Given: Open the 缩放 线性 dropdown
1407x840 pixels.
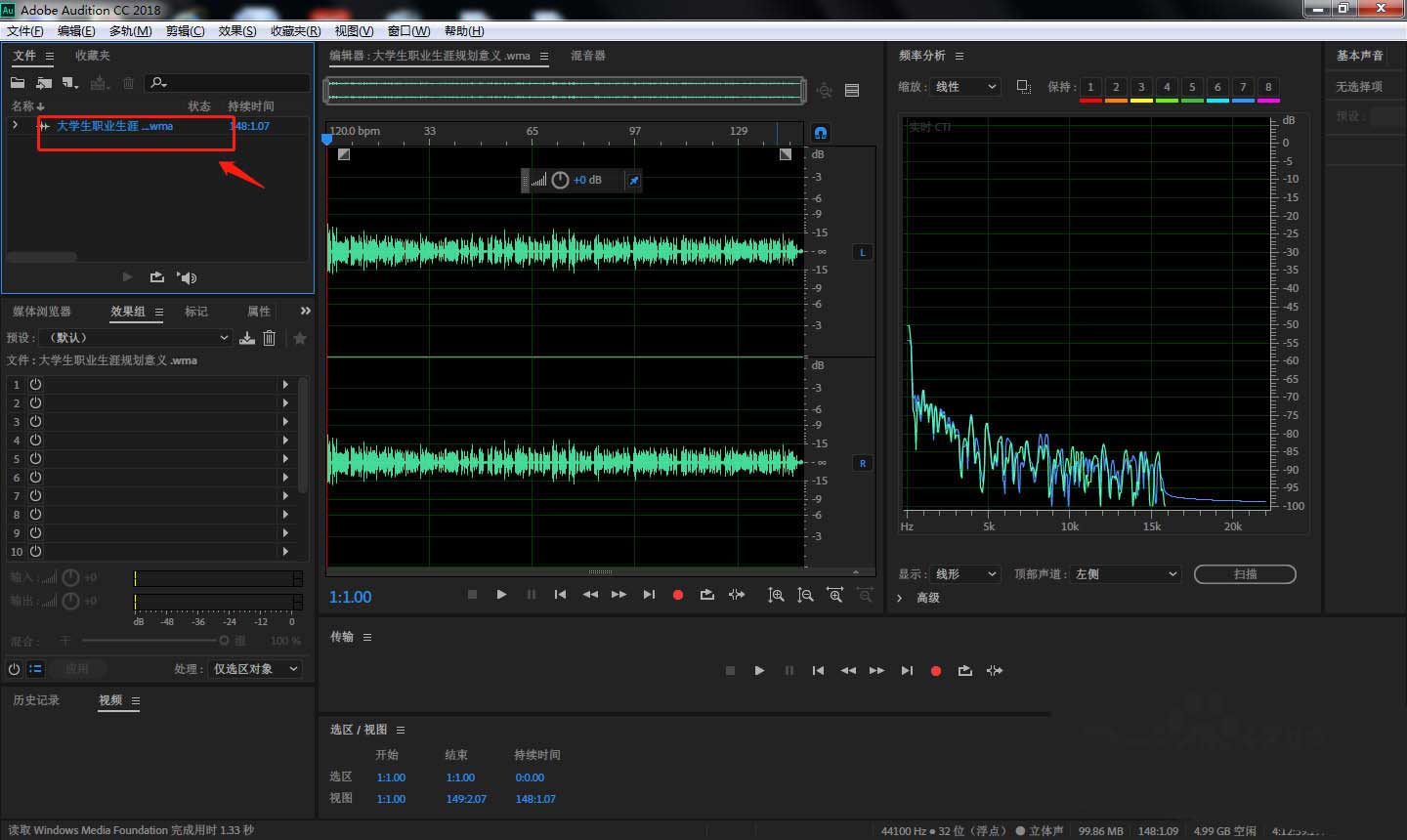Looking at the screenshot, I should click(965, 87).
